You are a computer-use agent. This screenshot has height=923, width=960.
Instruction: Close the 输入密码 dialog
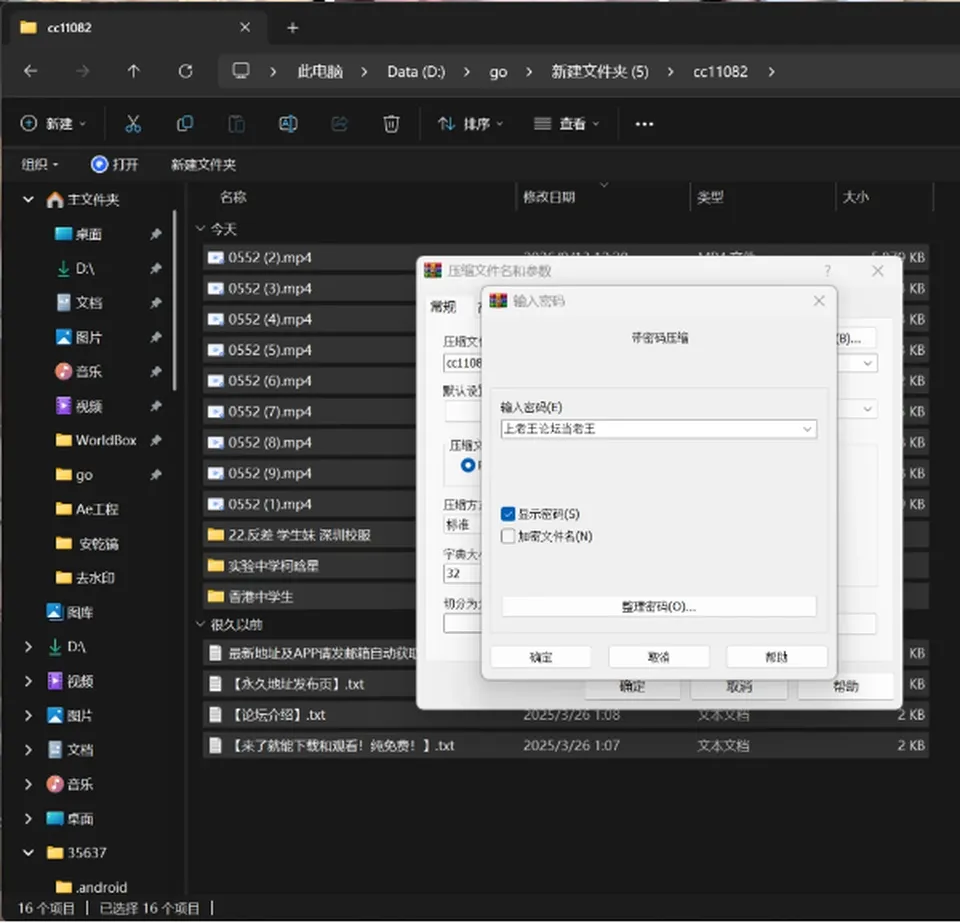point(819,301)
